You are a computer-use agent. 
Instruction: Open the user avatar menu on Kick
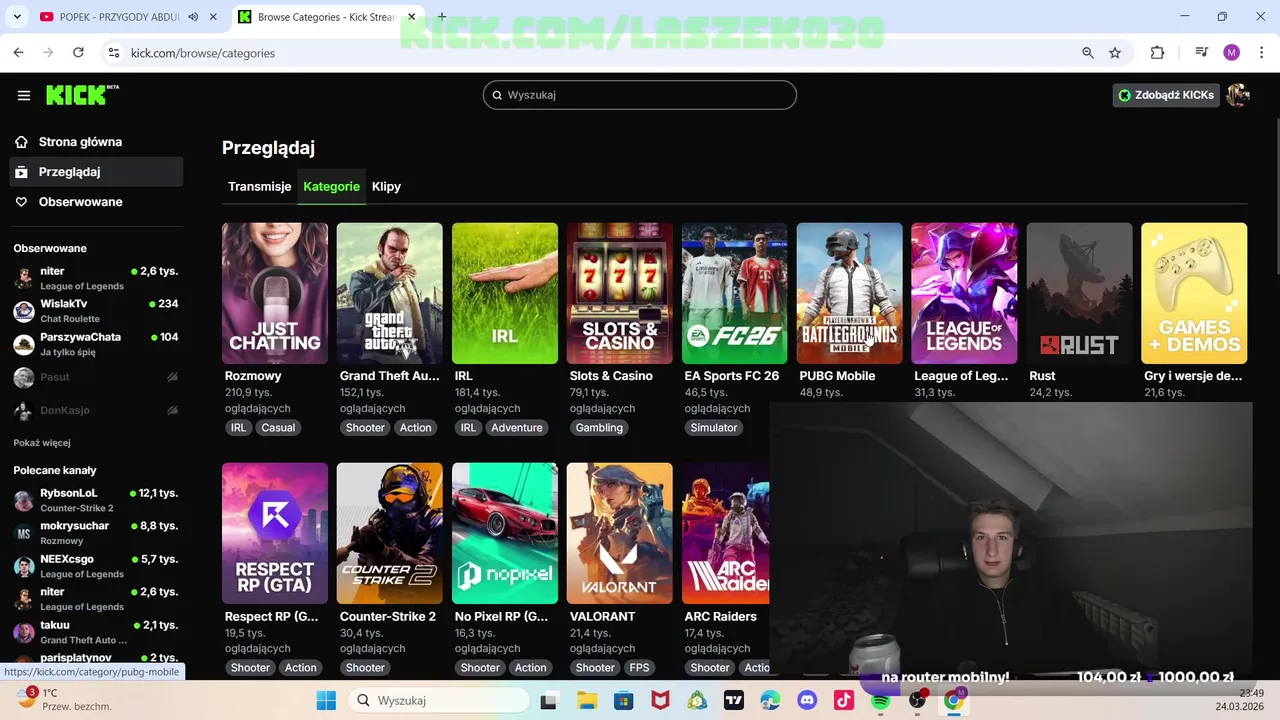pos(1238,95)
